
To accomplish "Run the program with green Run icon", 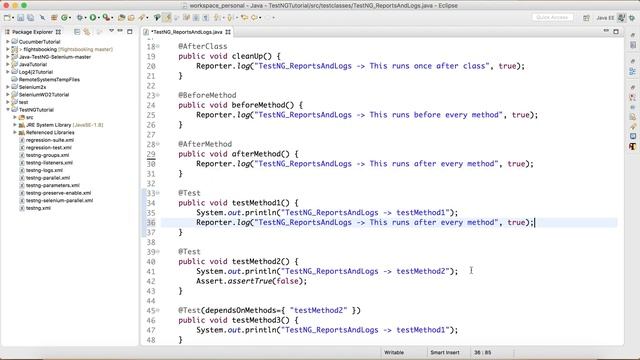I will coord(93,18).
